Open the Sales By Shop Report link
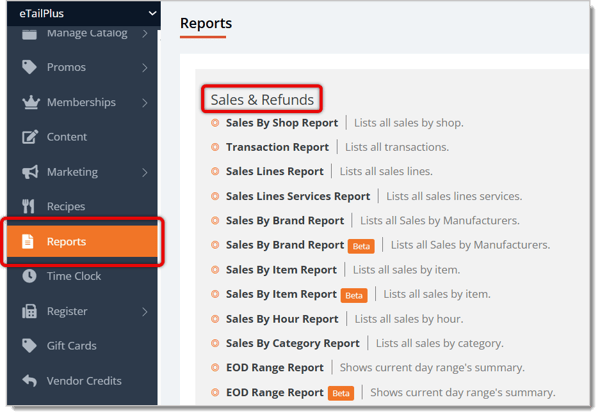This screenshot has height=416, width=600. [x=282, y=123]
